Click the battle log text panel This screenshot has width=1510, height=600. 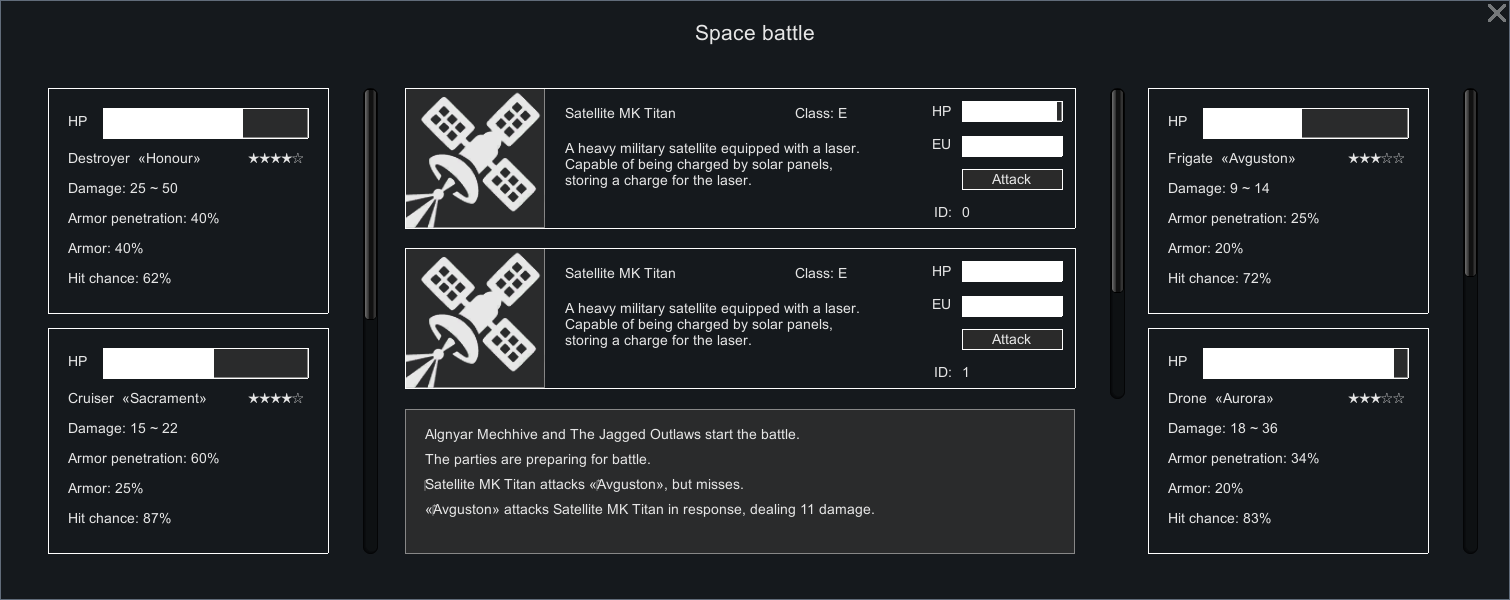click(740, 481)
